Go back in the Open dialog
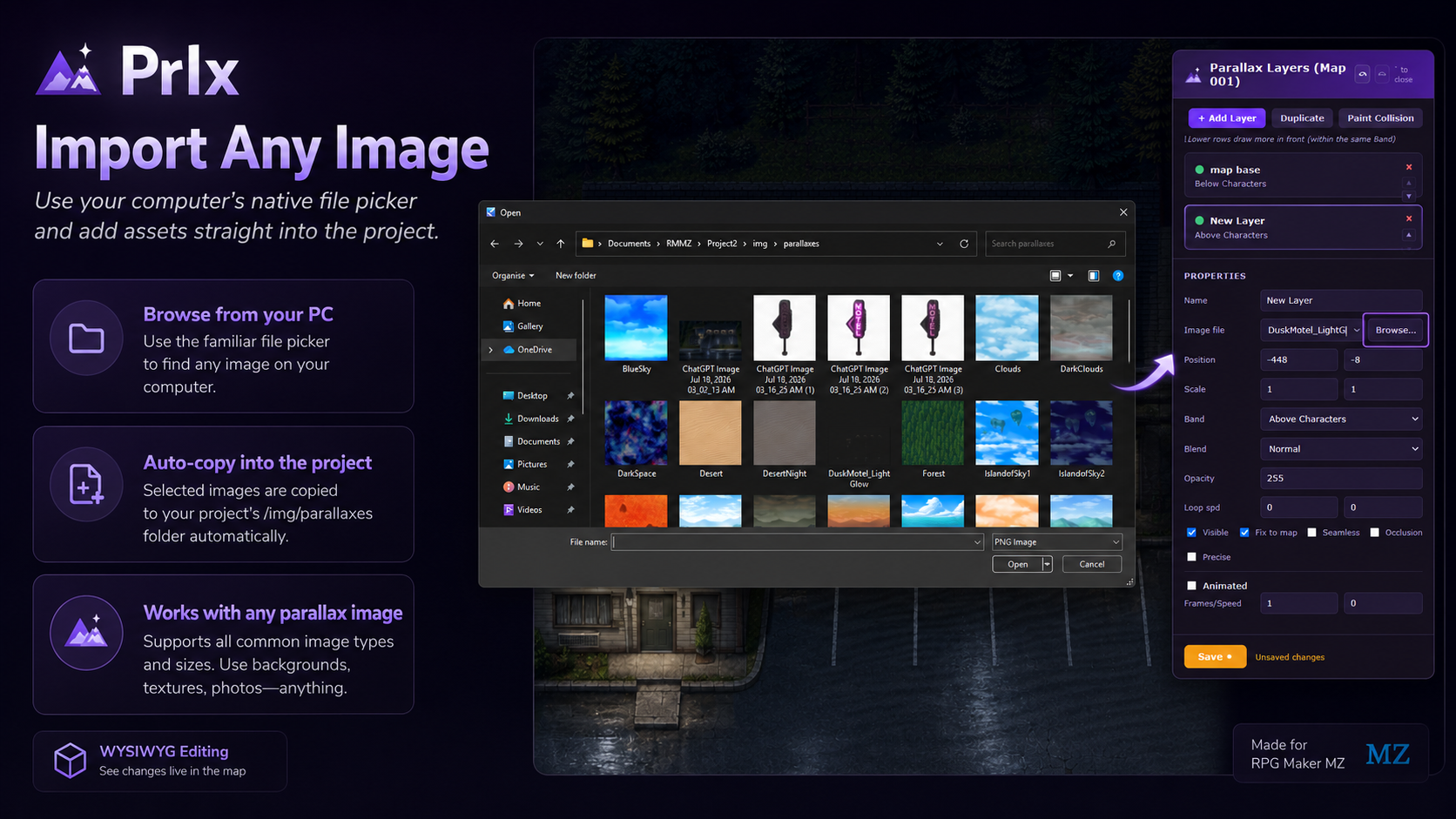The width and height of the screenshot is (1456, 819). [x=495, y=244]
